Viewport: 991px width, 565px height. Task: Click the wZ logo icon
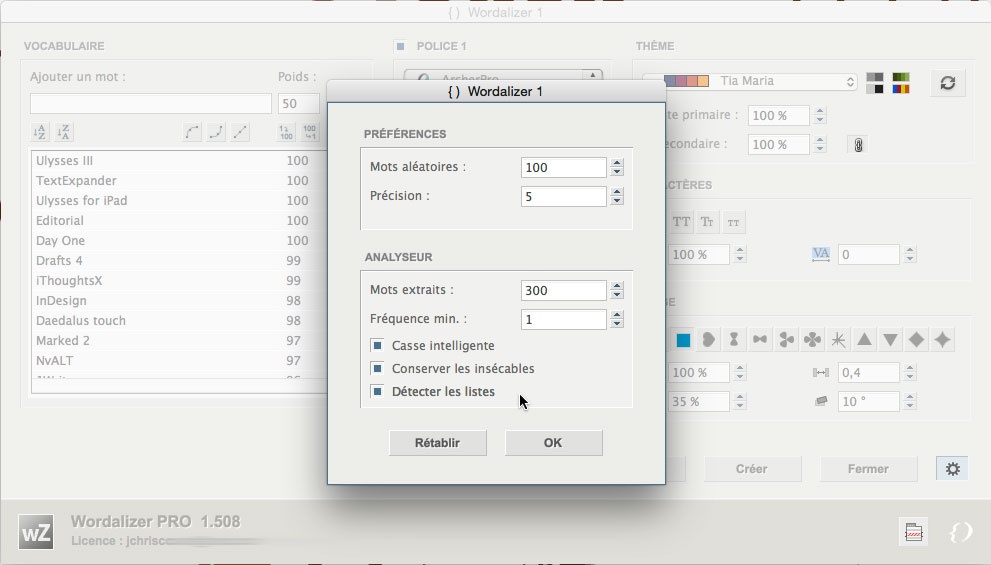click(36, 532)
